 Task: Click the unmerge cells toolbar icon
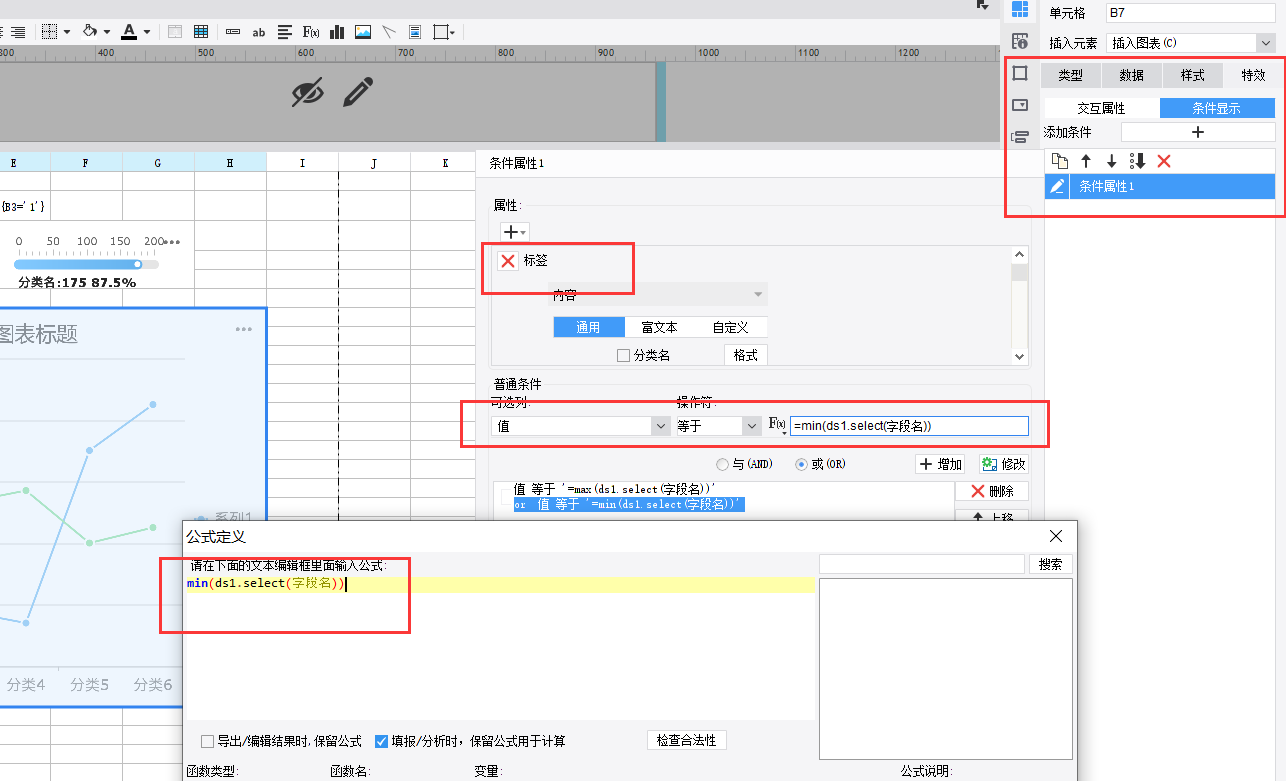tap(175, 32)
